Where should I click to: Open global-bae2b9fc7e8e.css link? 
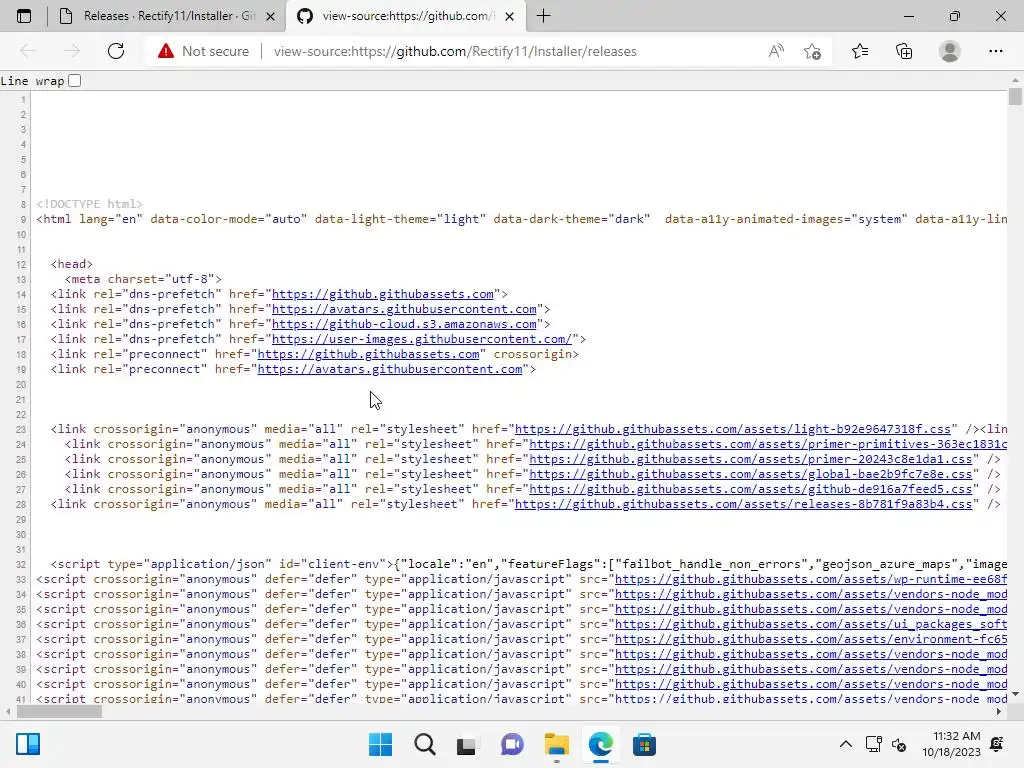click(x=750, y=474)
